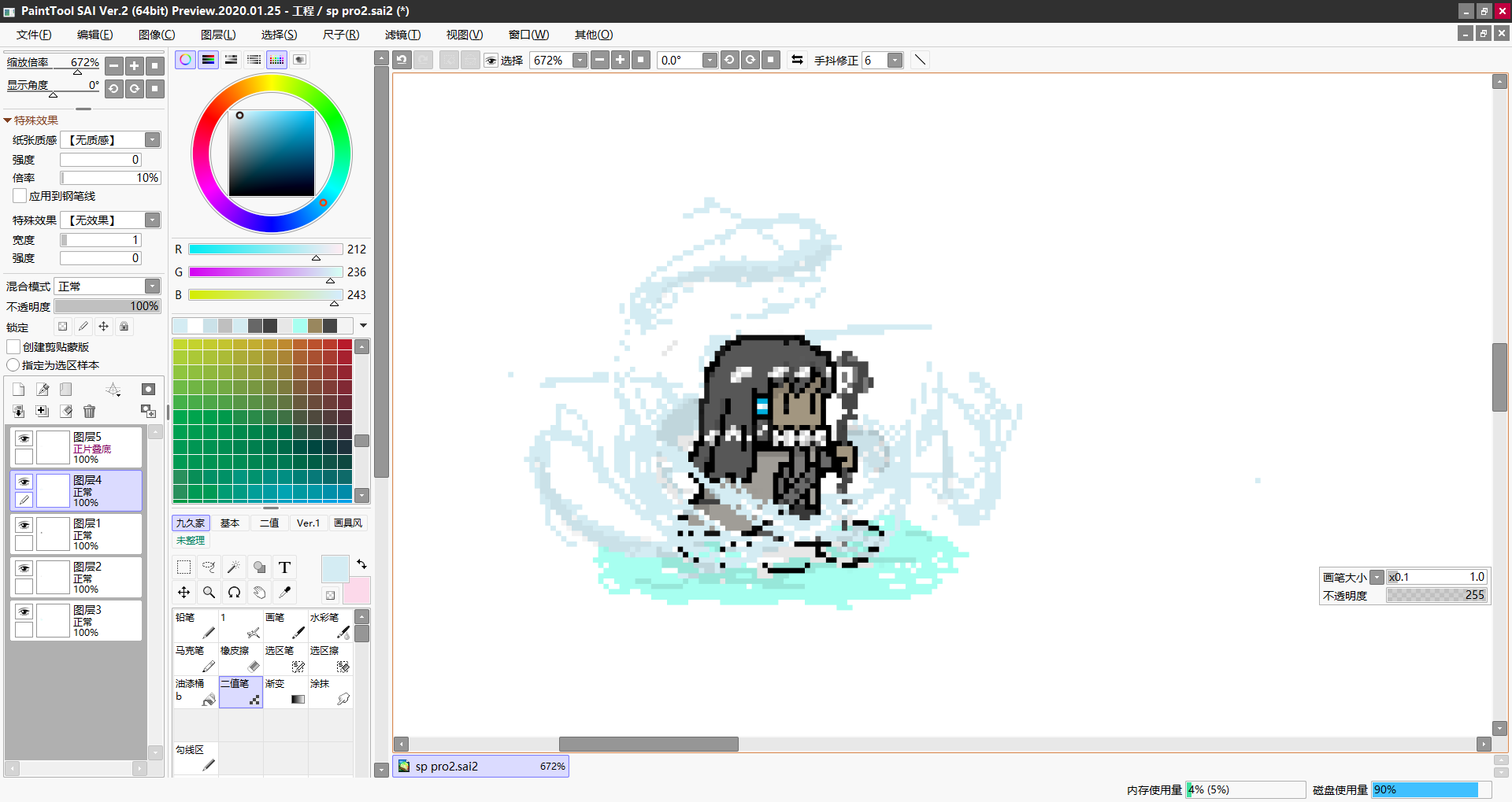The width and height of the screenshot is (1512, 802).
Task: Select the 橡皮擦 eraser tool
Action: click(x=241, y=660)
